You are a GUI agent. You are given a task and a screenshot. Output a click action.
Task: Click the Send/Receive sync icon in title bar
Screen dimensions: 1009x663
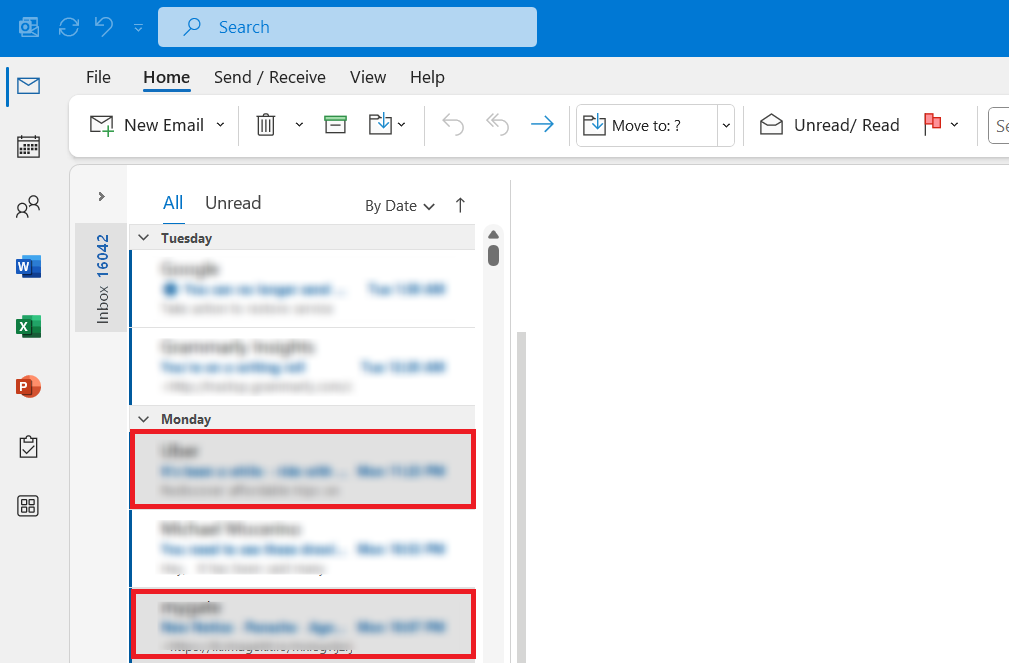pos(69,27)
